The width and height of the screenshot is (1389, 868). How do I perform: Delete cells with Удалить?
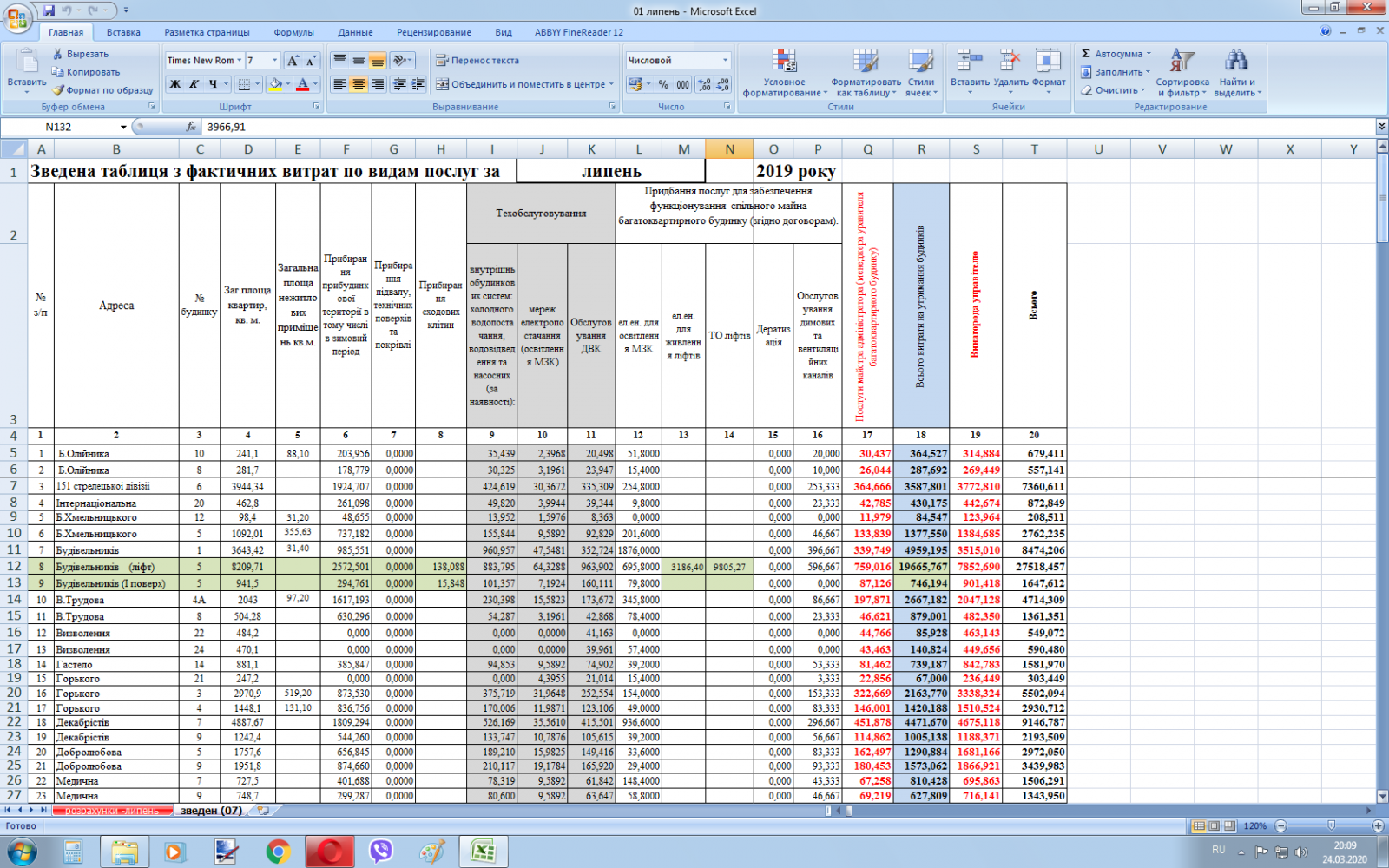coord(1010,73)
